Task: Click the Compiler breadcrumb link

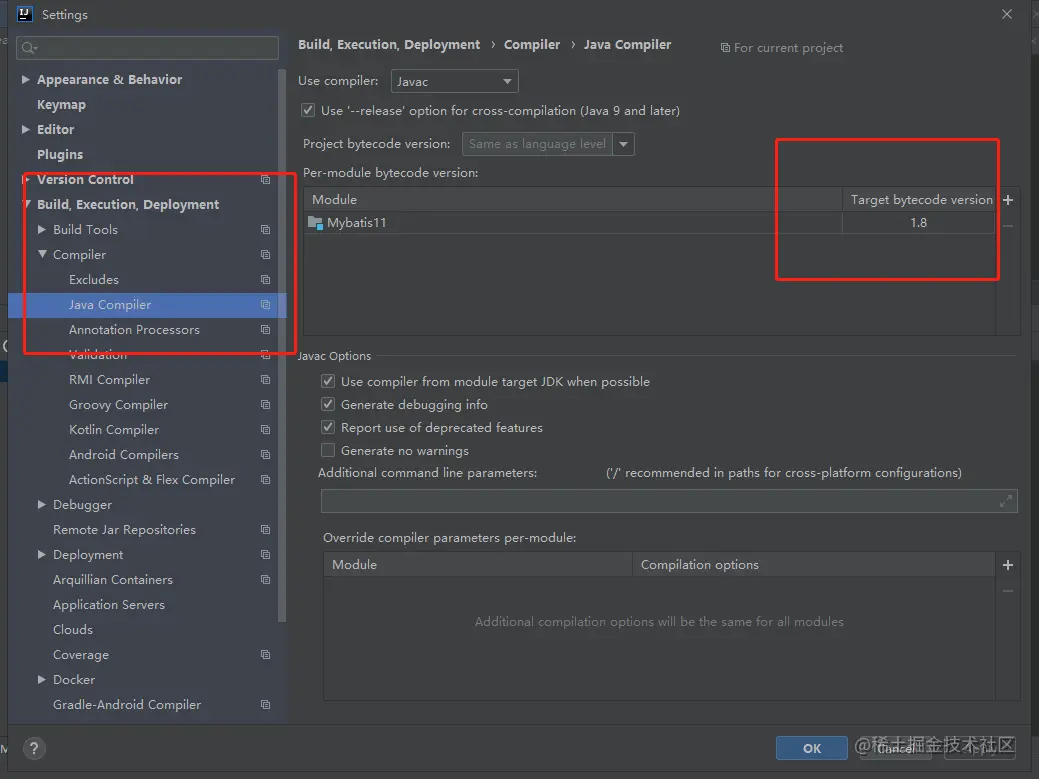Action: pyautogui.click(x=532, y=45)
